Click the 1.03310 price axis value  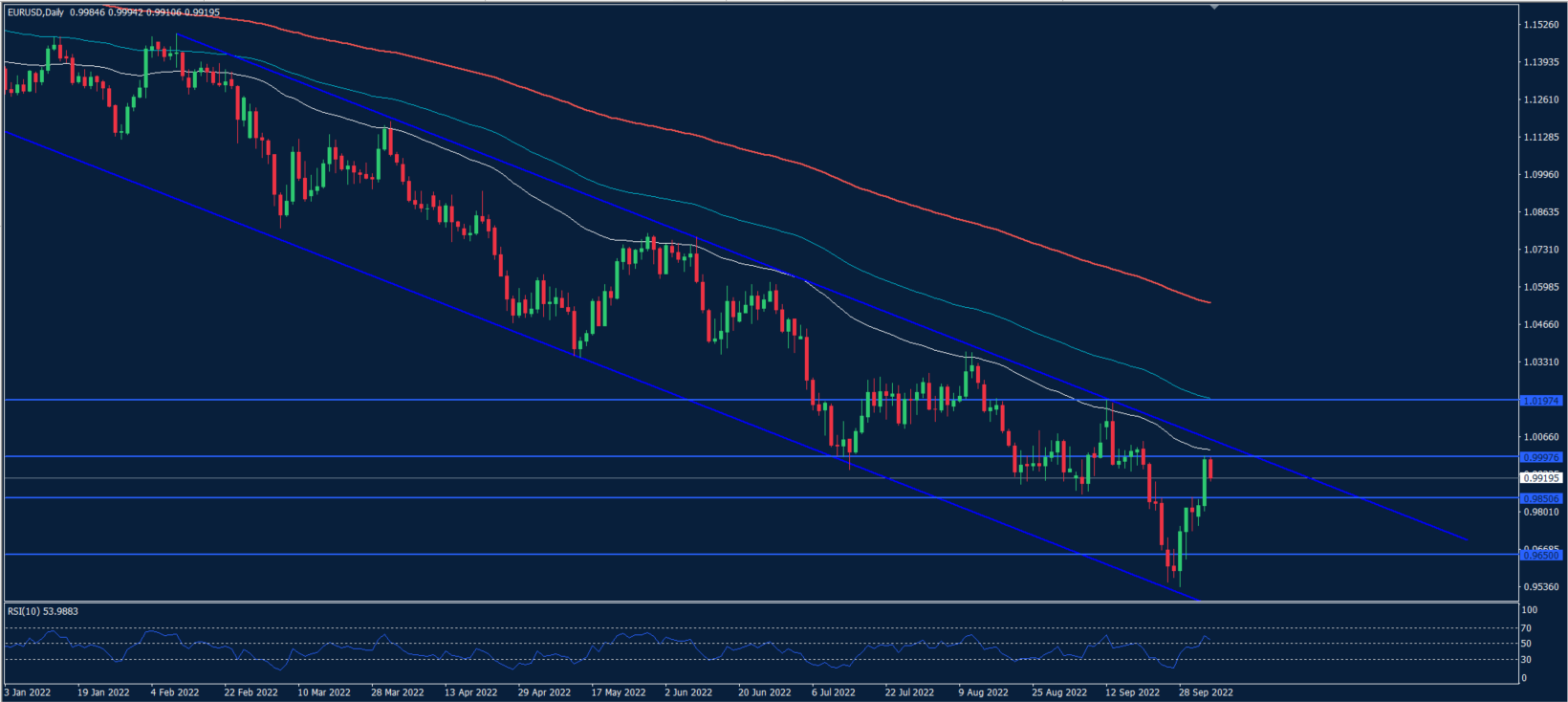[x=1541, y=362]
